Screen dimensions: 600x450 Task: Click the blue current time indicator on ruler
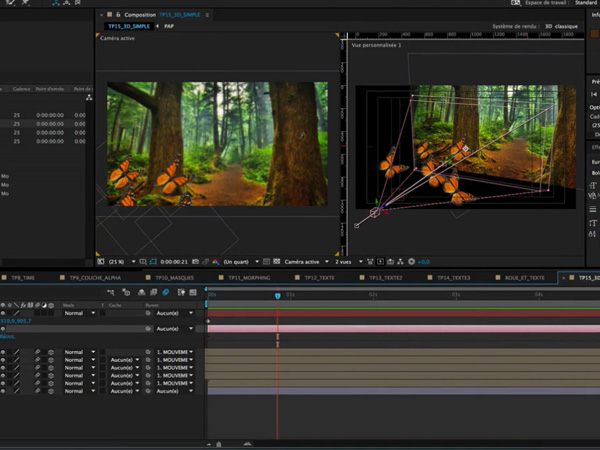tap(278, 295)
